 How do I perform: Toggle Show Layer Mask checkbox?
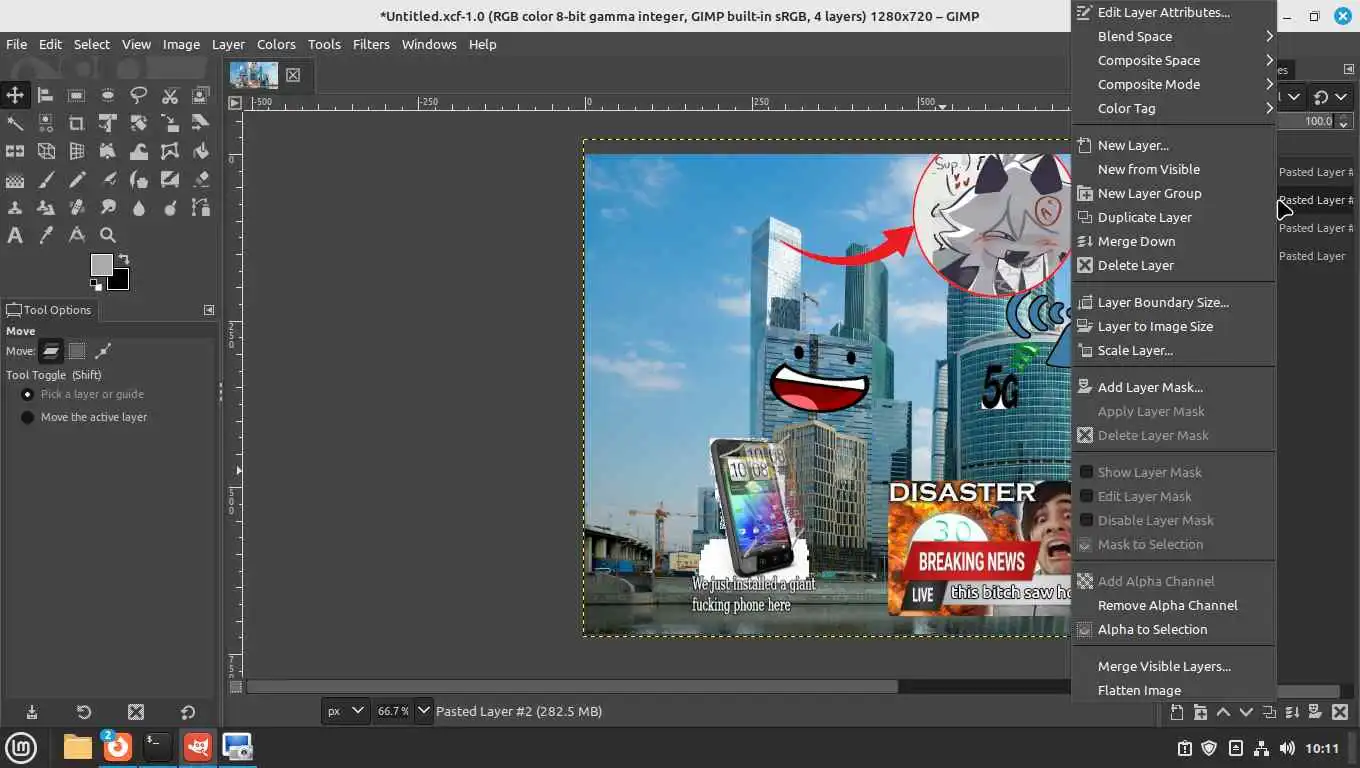click(1086, 472)
